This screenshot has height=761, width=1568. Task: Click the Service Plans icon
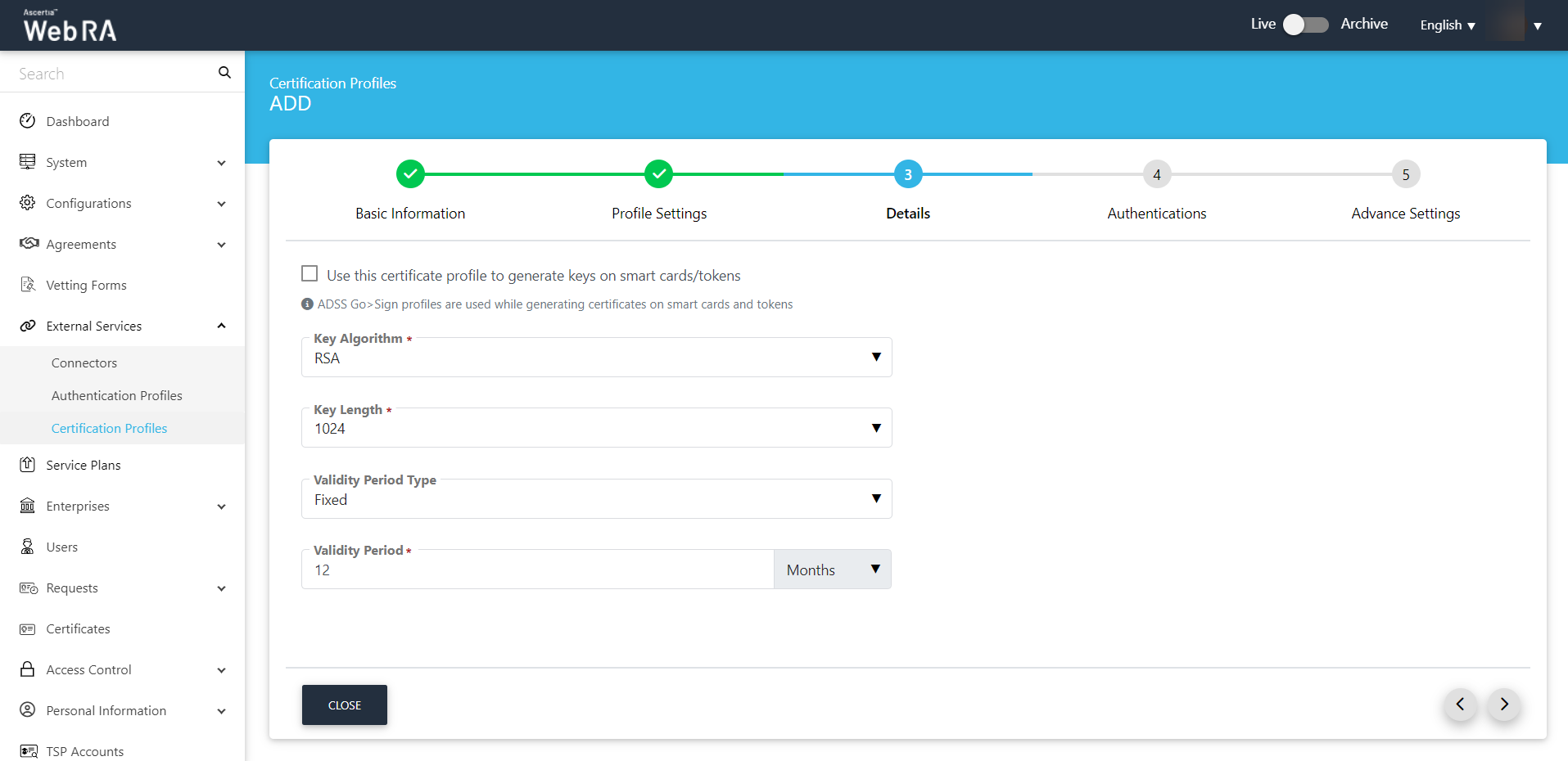coord(28,465)
